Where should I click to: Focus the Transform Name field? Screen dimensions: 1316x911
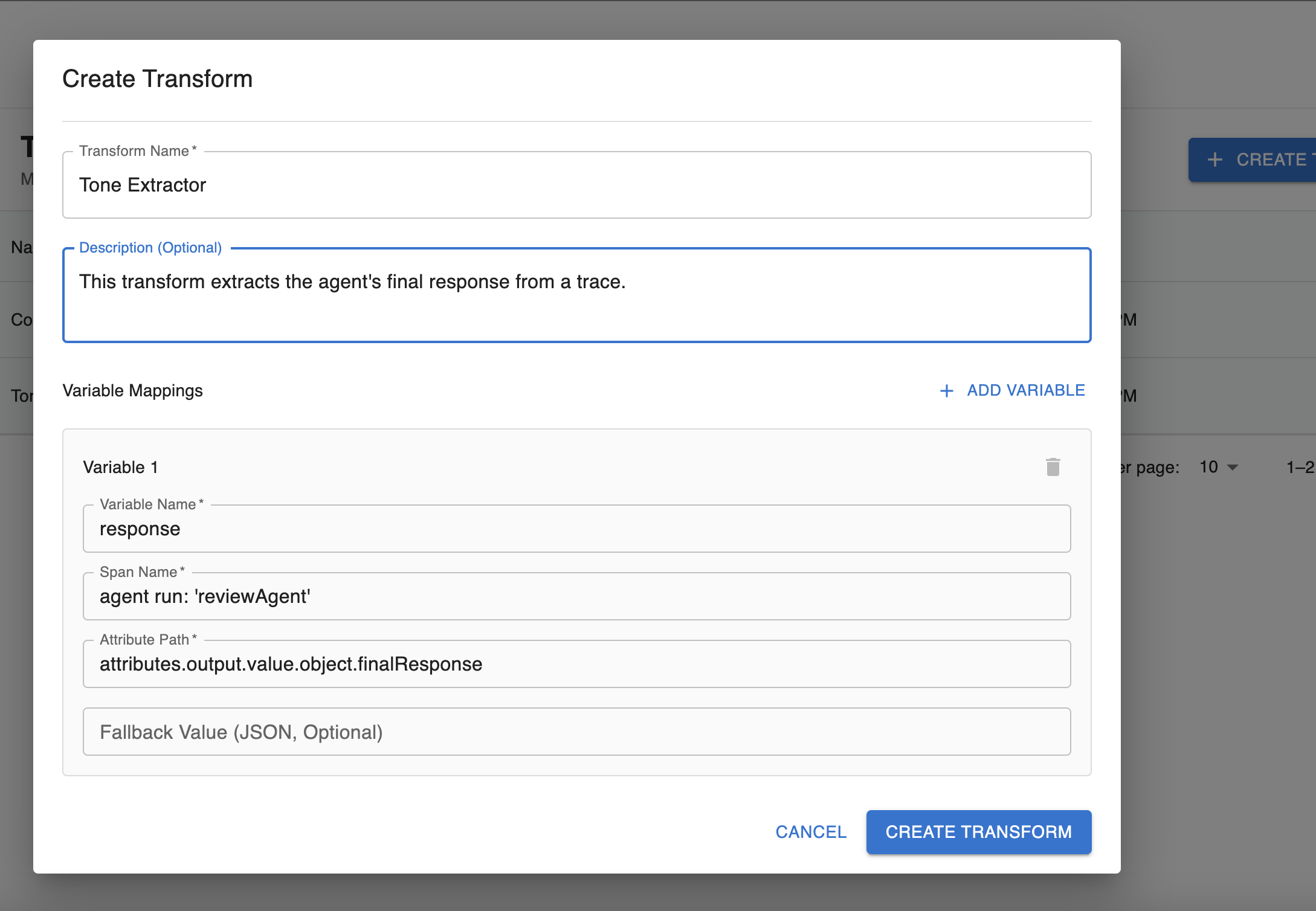(x=576, y=185)
